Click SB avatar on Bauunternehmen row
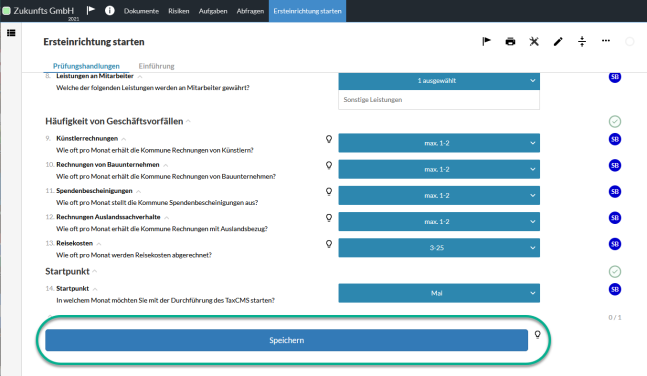 [615, 166]
